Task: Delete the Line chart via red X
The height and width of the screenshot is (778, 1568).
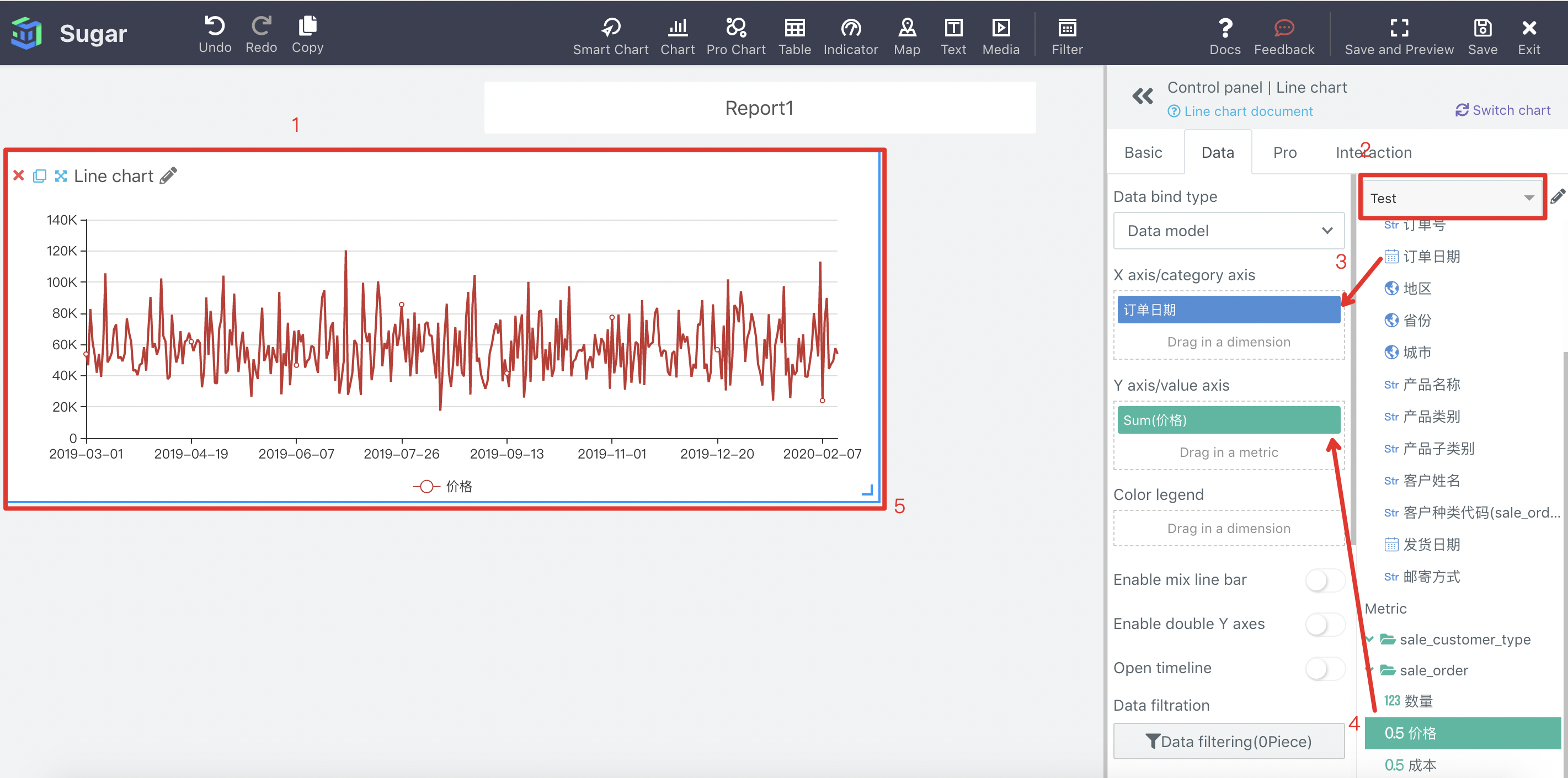Action: coord(19,175)
